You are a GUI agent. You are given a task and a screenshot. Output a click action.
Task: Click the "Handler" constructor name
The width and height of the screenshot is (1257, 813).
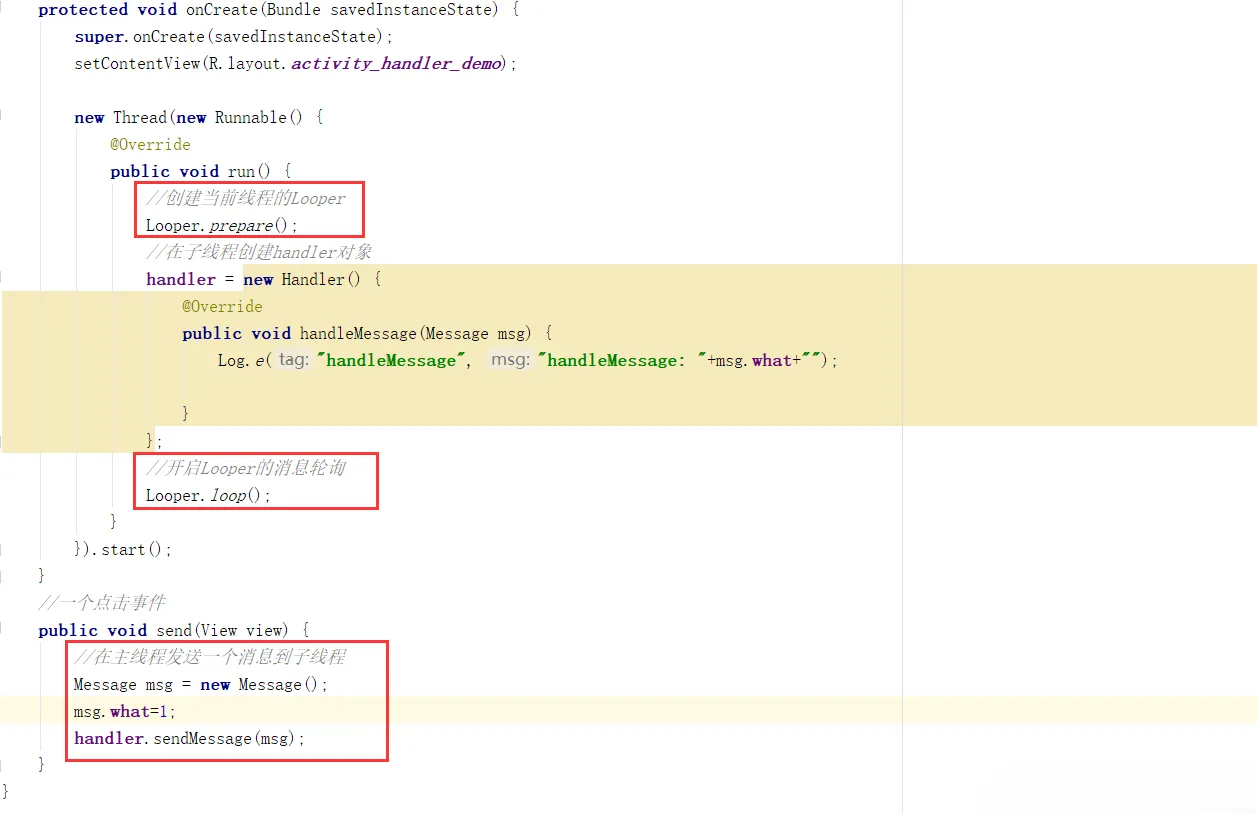click(313, 279)
